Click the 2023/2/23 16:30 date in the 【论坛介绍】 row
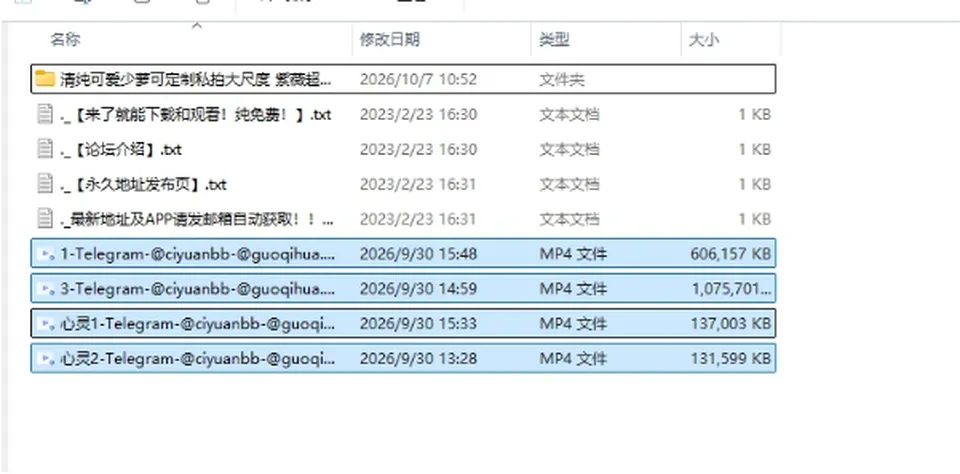 (418, 149)
